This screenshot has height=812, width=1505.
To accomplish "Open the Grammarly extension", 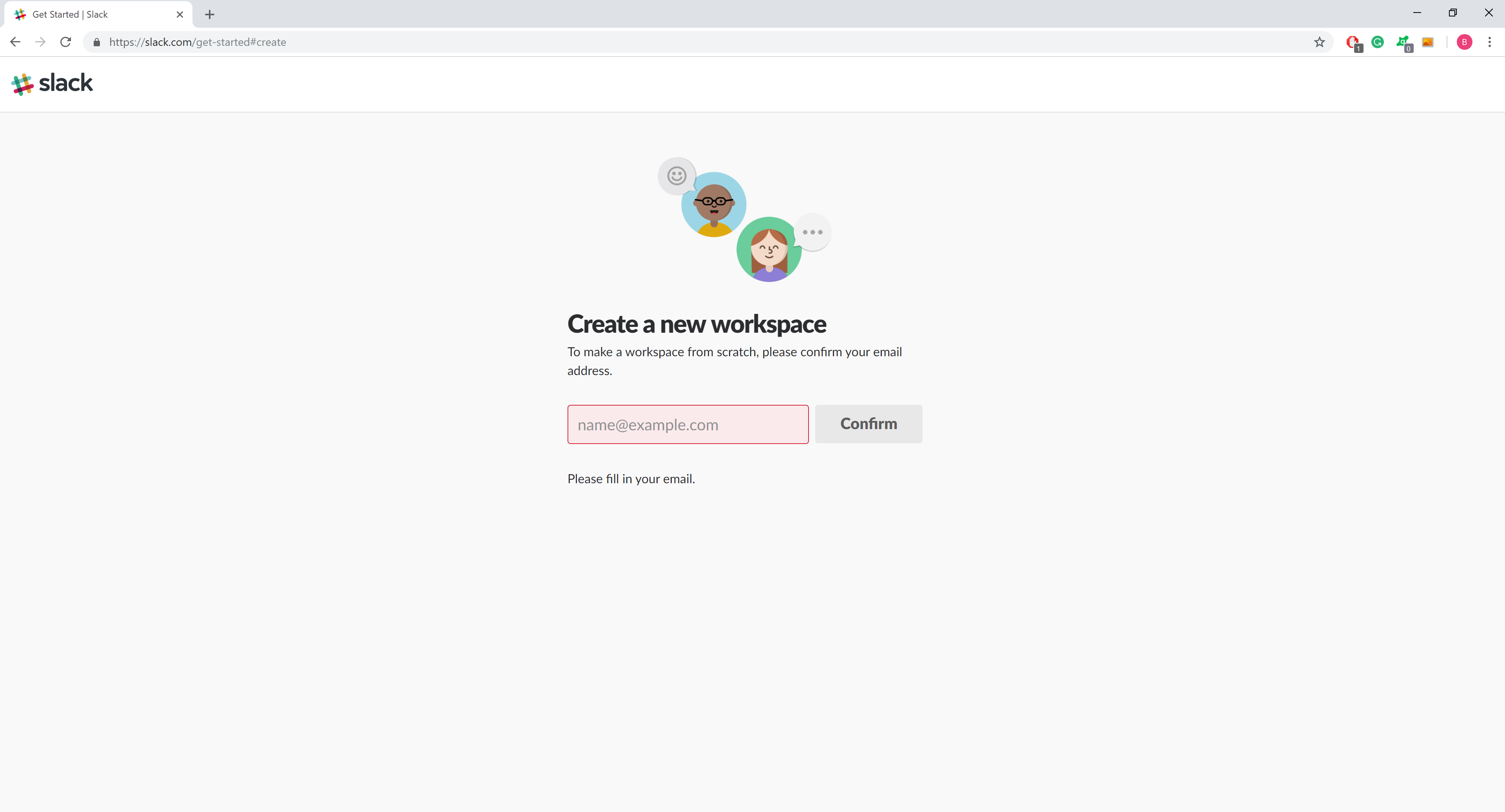I will coord(1378,42).
